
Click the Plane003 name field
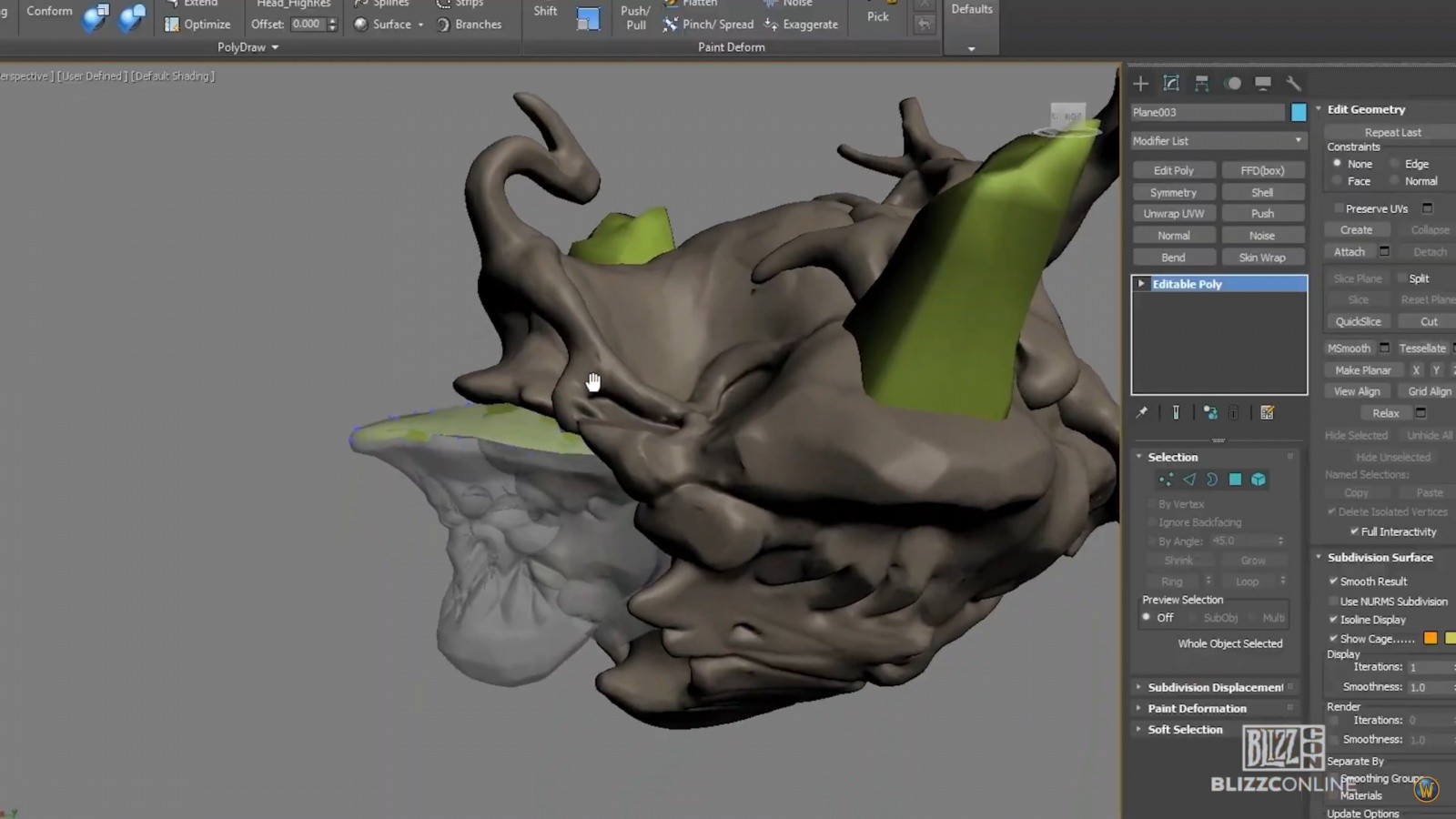click(x=1206, y=112)
